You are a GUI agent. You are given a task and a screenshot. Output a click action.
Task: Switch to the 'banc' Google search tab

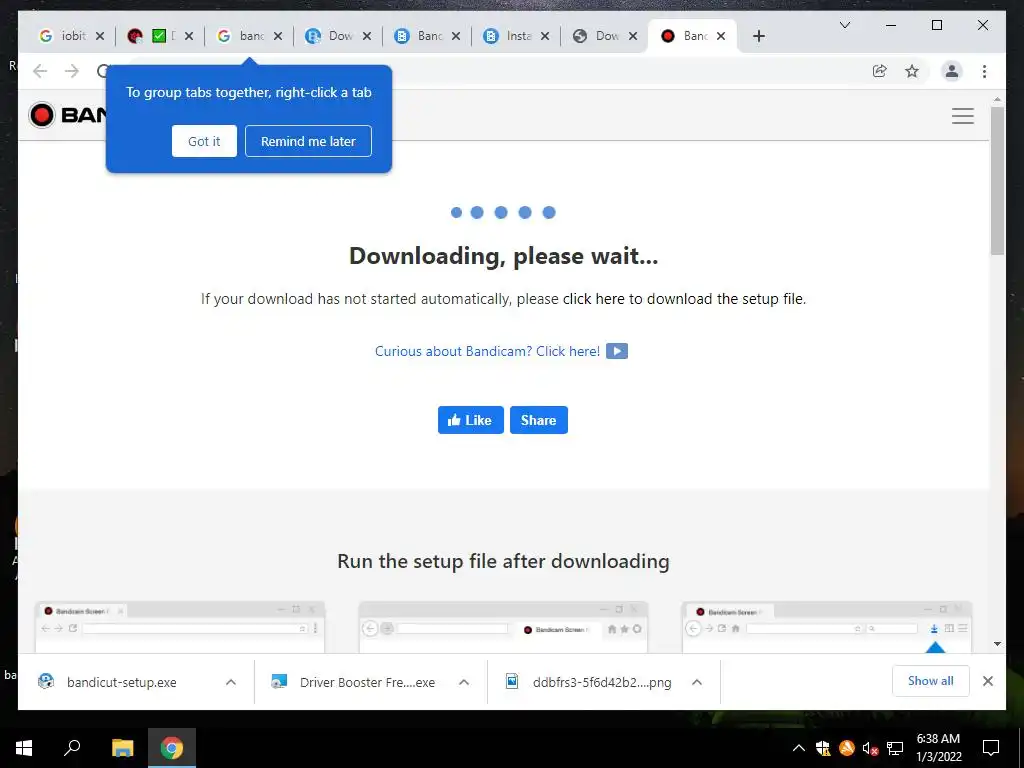pyautogui.click(x=242, y=36)
